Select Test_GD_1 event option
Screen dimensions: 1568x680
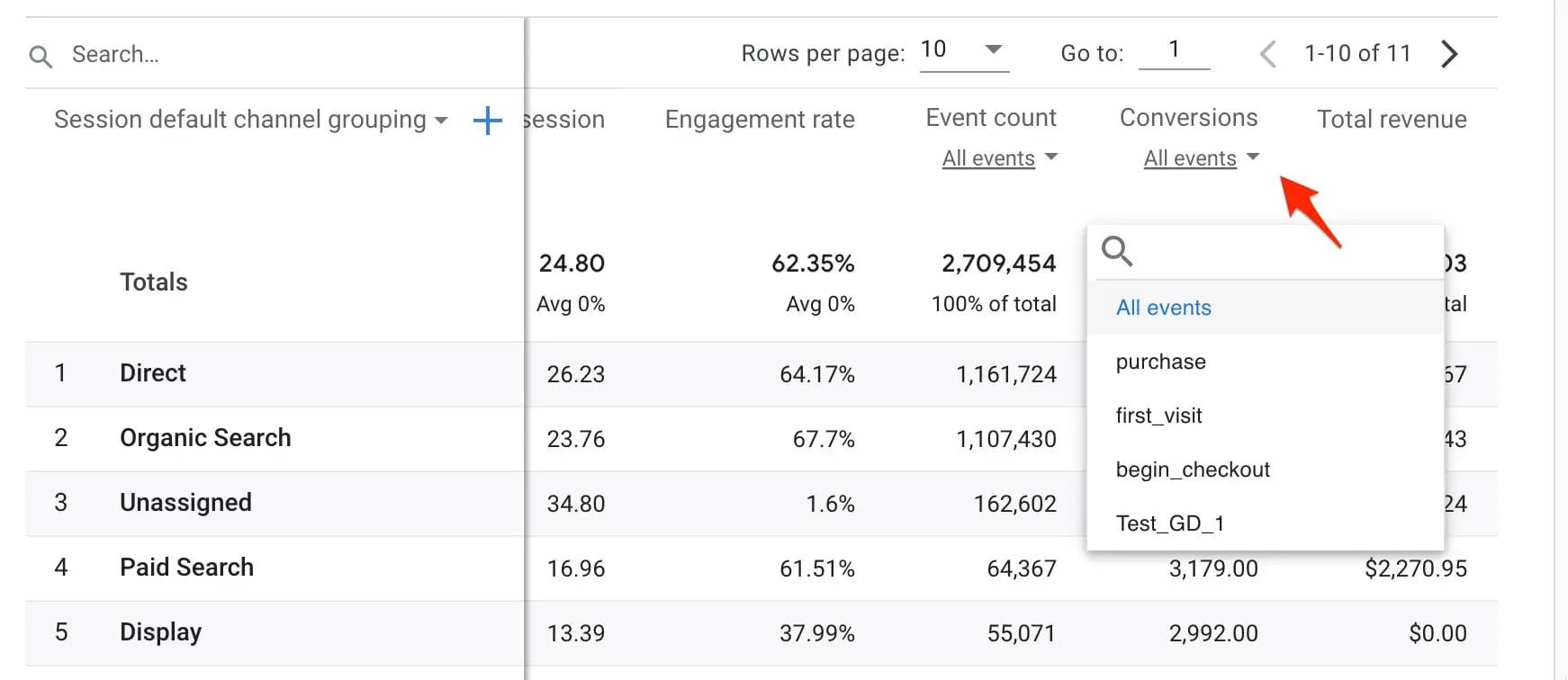click(1169, 523)
